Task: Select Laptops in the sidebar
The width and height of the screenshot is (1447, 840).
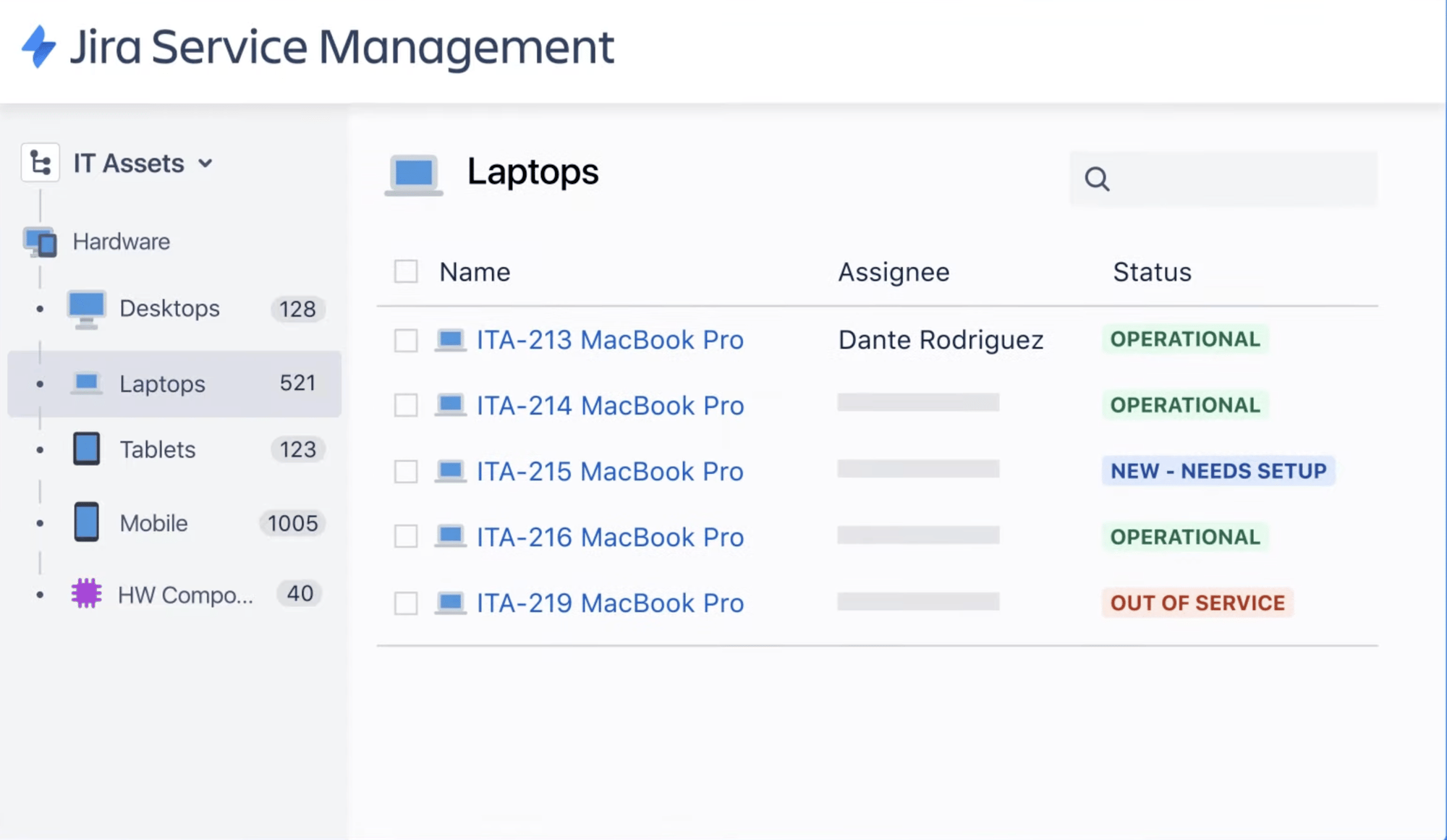Action: tap(174, 383)
